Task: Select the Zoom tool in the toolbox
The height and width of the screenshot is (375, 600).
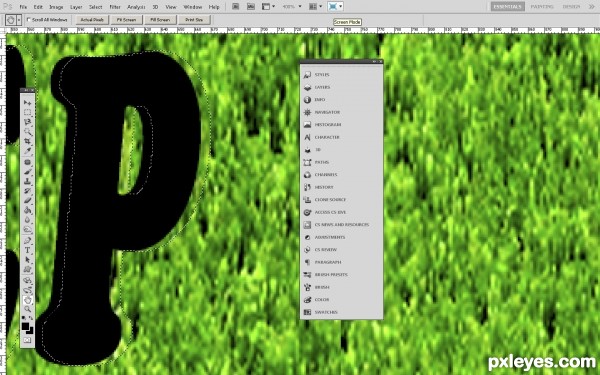Action: (28, 309)
